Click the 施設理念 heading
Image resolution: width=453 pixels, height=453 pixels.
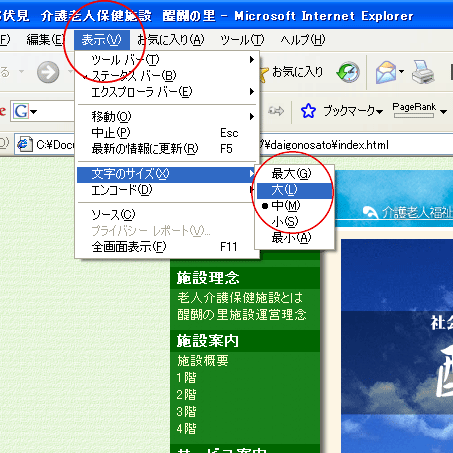(208, 278)
